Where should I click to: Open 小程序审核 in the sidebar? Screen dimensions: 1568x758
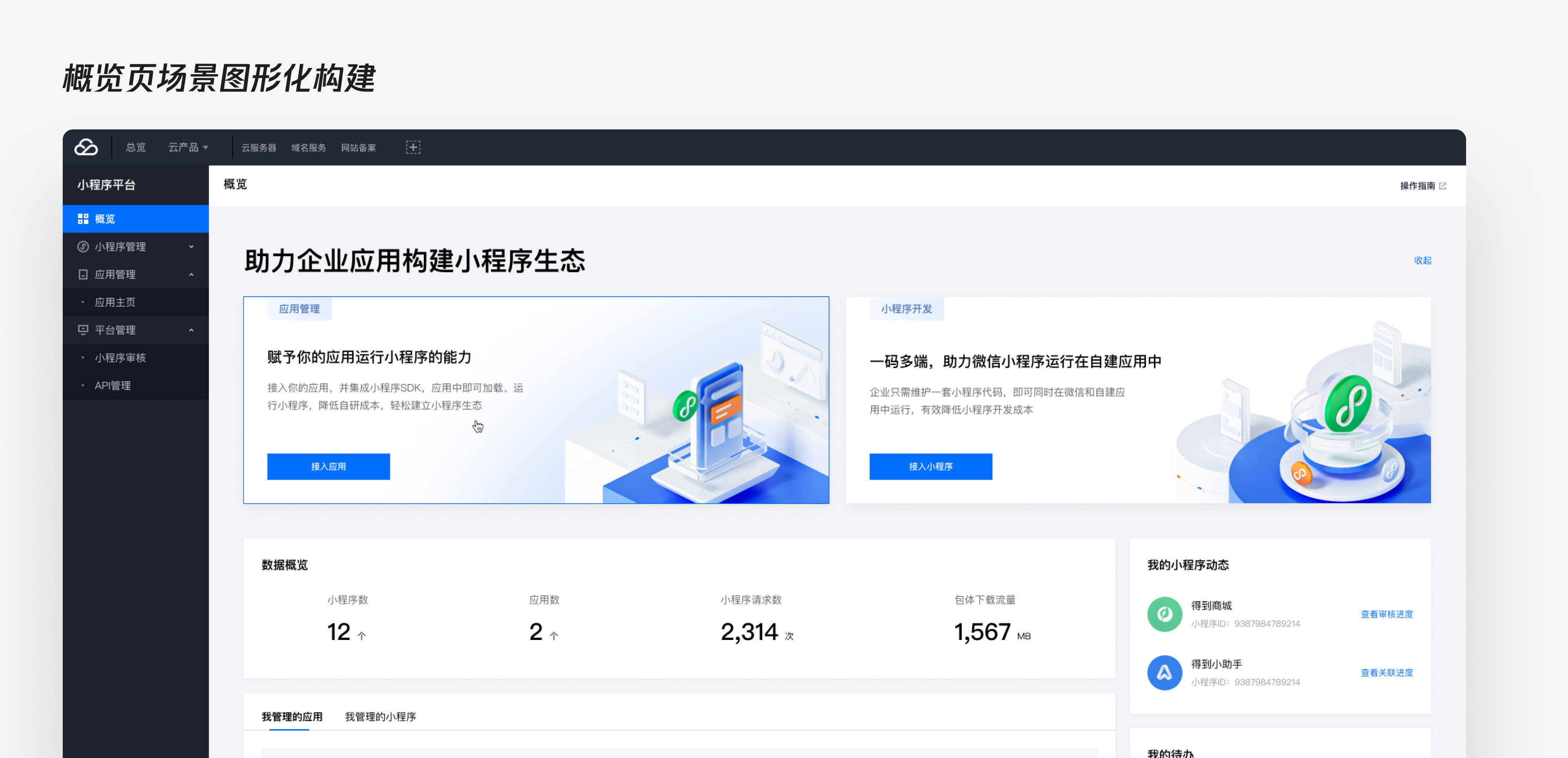point(135,357)
